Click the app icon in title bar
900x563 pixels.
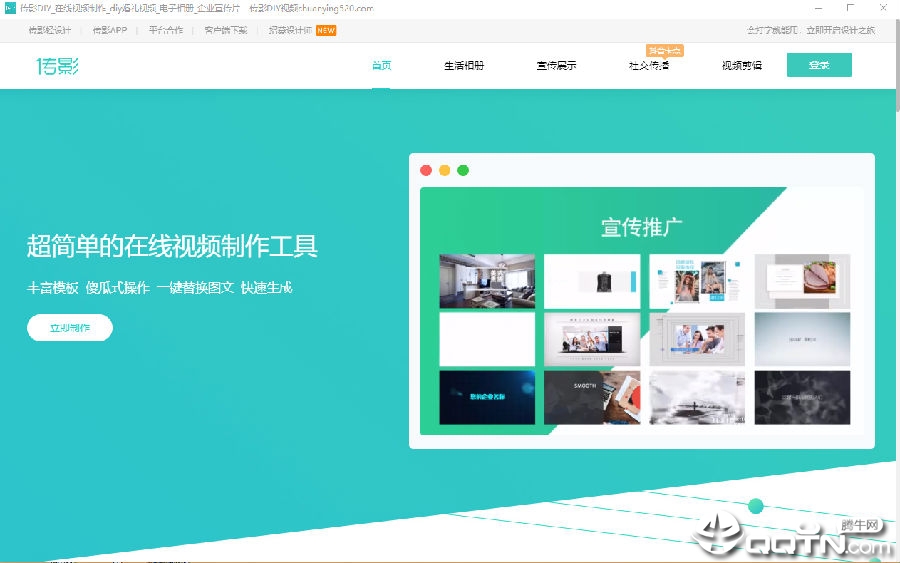point(10,8)
